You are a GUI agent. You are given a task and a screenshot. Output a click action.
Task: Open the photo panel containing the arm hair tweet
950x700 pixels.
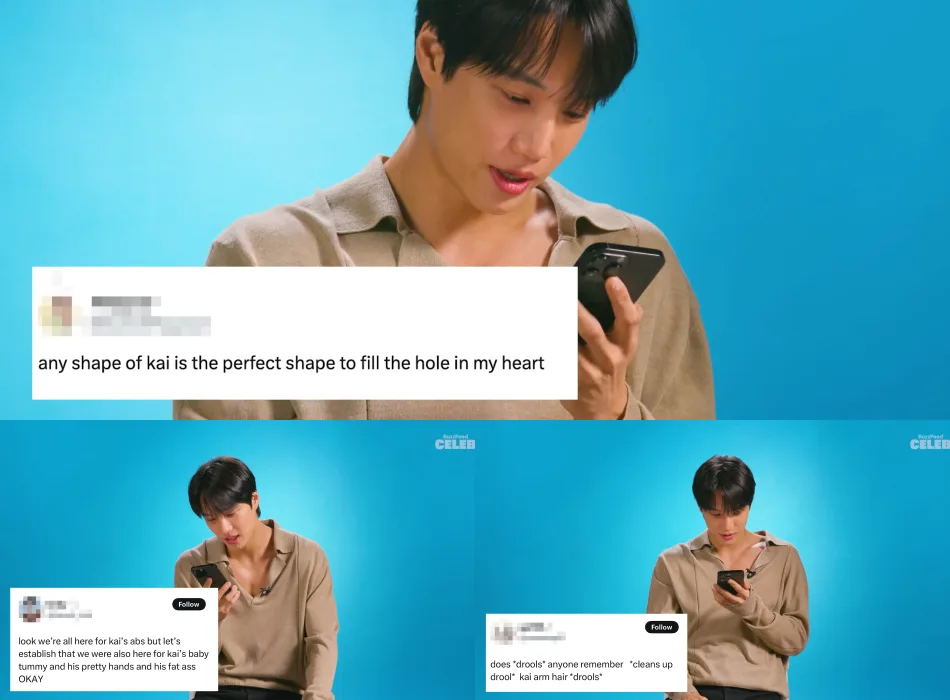(x=712, y=560)
